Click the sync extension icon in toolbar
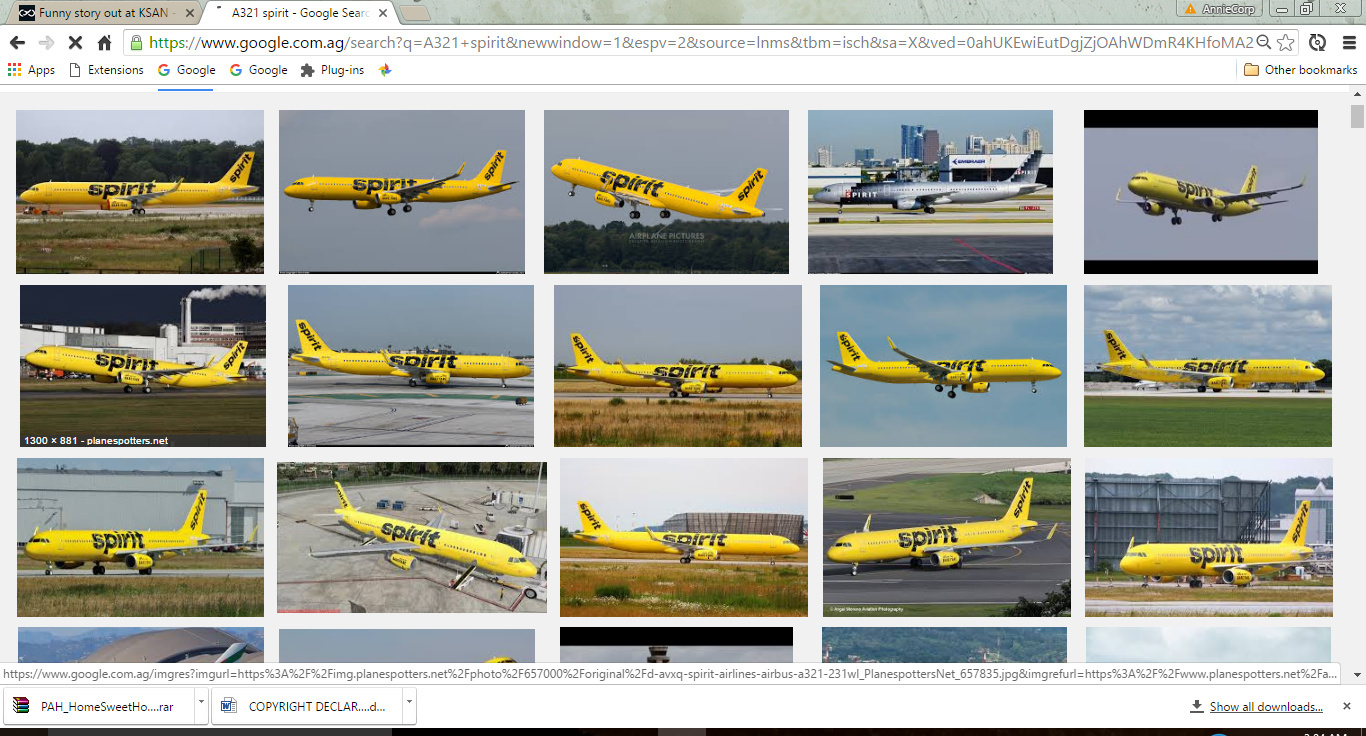The height and width of the screenshot is (736, 1366). [x=1318, y=42]
